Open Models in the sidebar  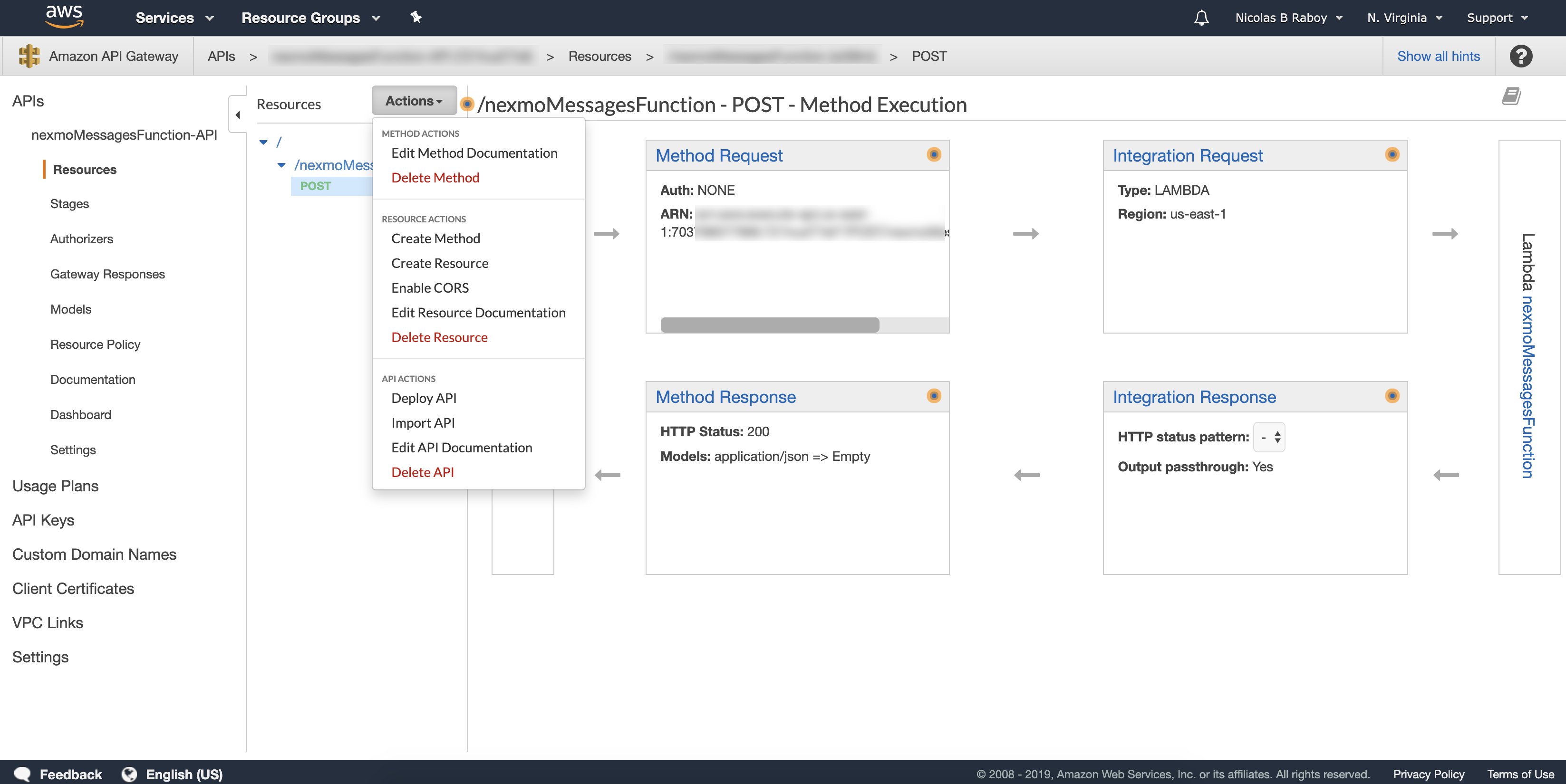point(71,309)
